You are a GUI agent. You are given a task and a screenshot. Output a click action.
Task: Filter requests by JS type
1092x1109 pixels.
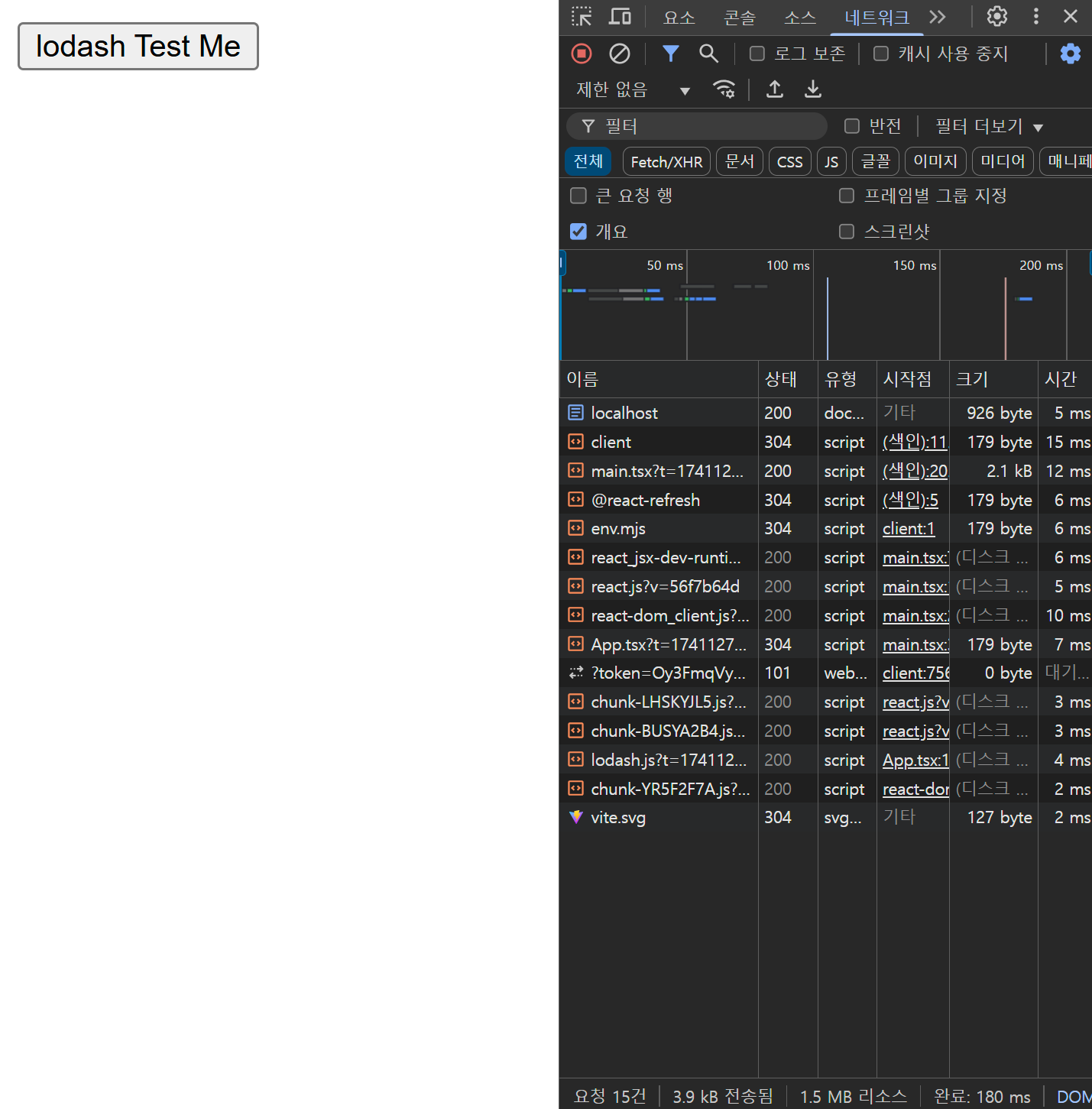click(x=831, y=162)
